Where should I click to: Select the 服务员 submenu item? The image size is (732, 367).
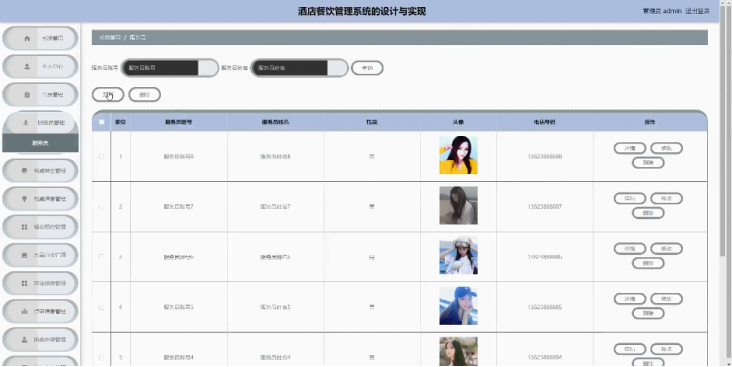click(40, 143)
